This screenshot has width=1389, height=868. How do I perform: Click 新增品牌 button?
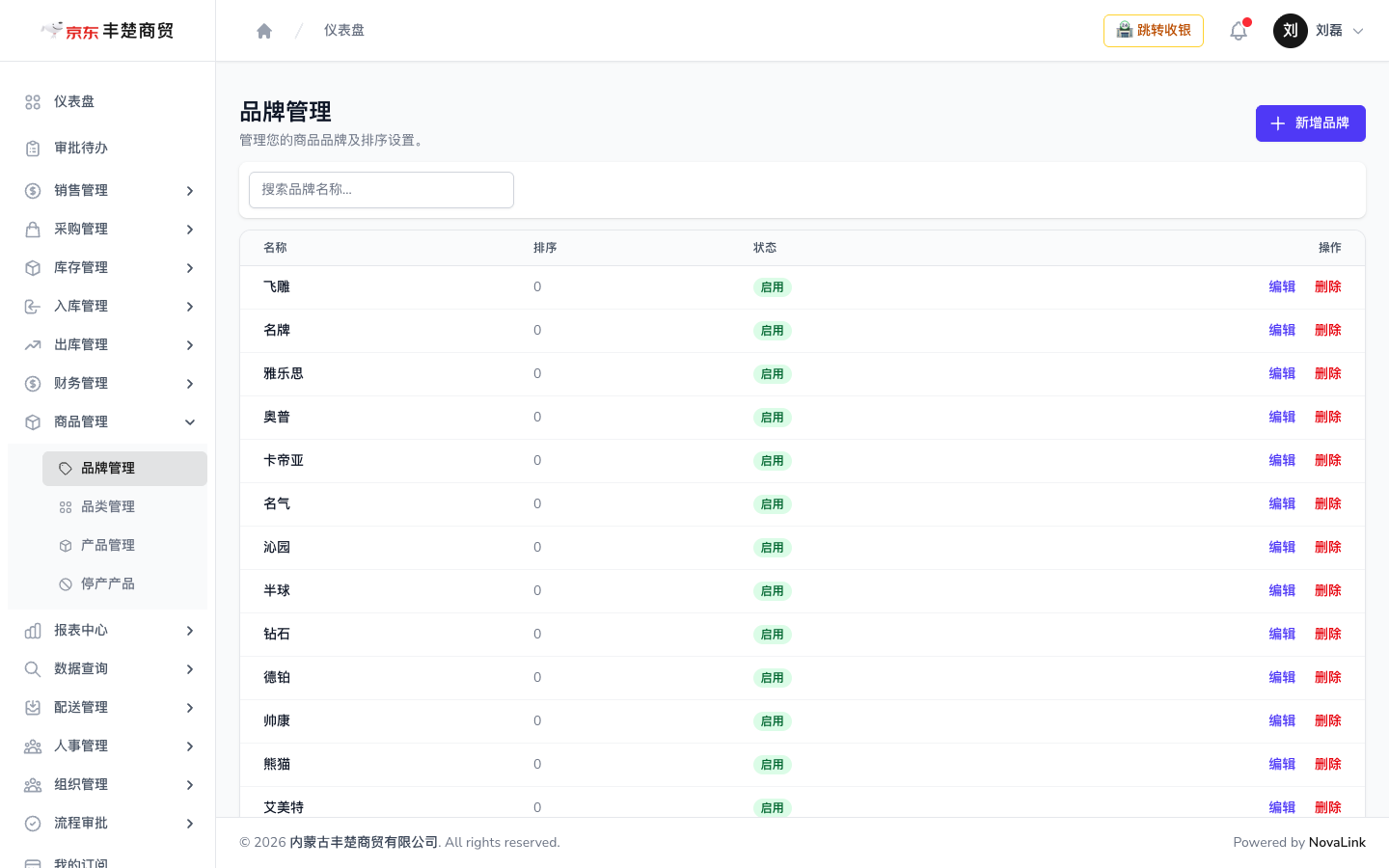tap(1311, 123)
